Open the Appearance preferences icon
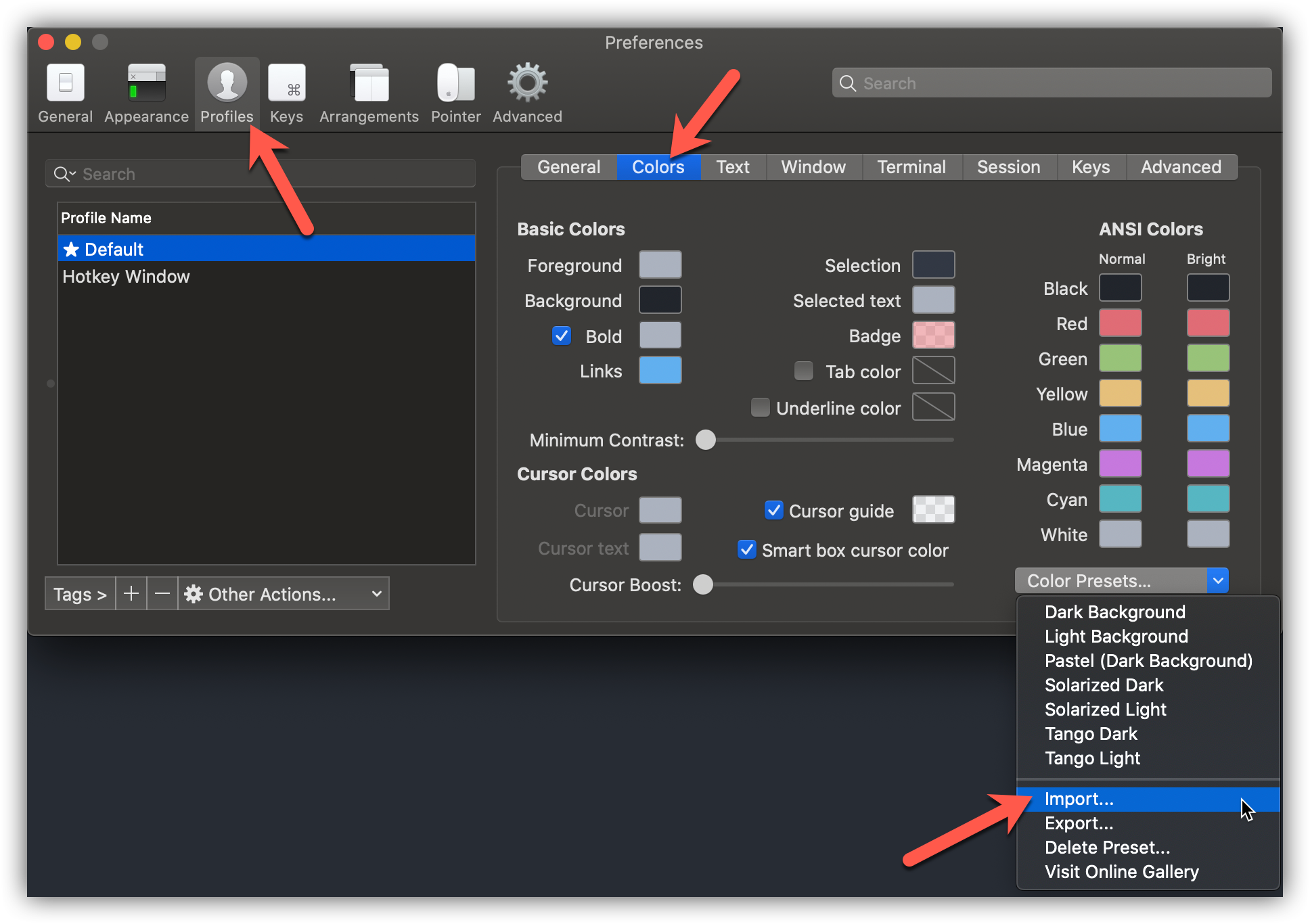This screenshot has width=1310, height=924. (x=146, y=84)
